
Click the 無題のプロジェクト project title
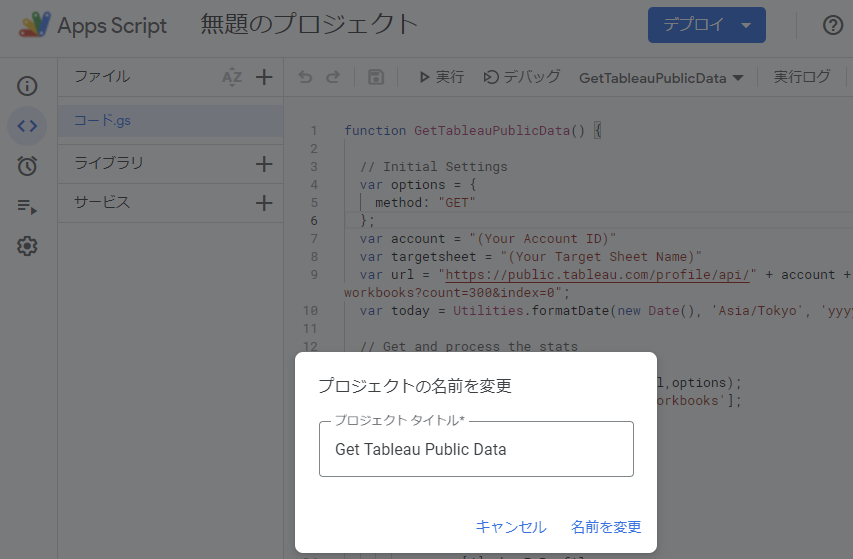(x=309, y=24)
